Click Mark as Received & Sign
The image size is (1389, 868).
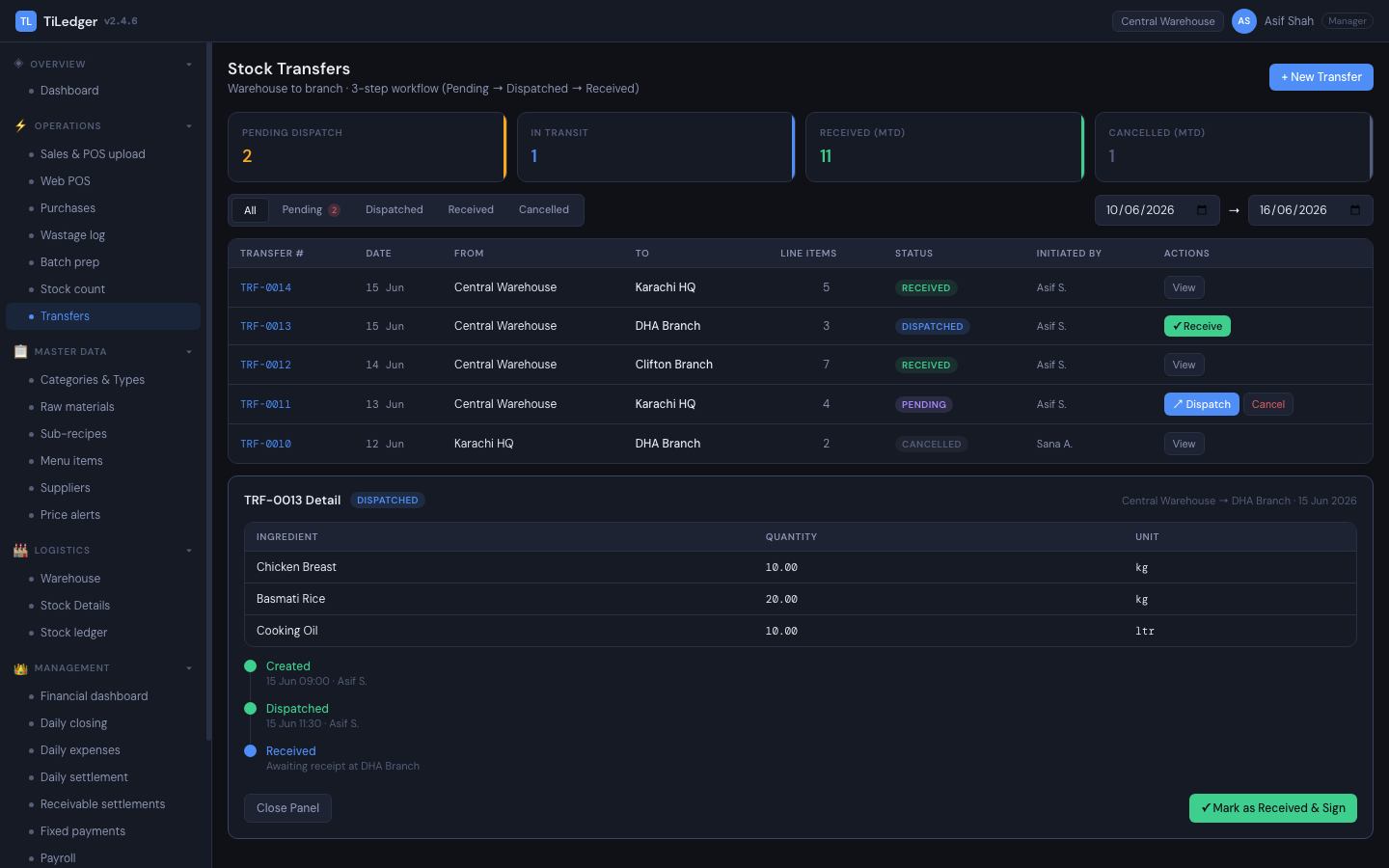[x=1272, y=808]
